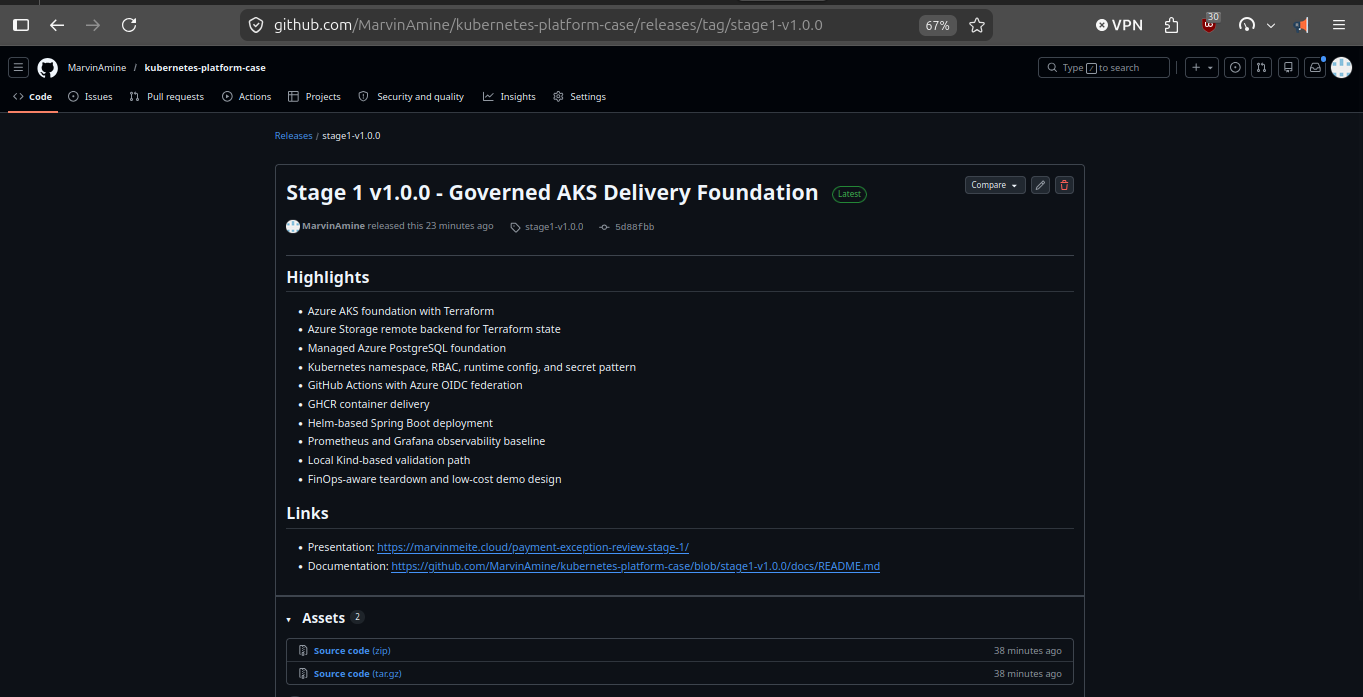The width and height of the screenshot is (1363, 697).
Task: Select text 'GHCR container delivery'
Action: pos(368,404)
